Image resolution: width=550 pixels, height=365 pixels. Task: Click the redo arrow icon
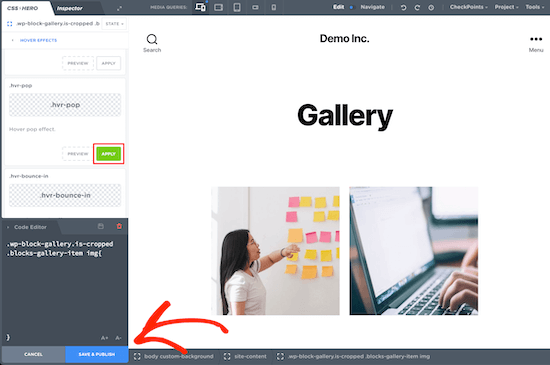coord(417,7)
